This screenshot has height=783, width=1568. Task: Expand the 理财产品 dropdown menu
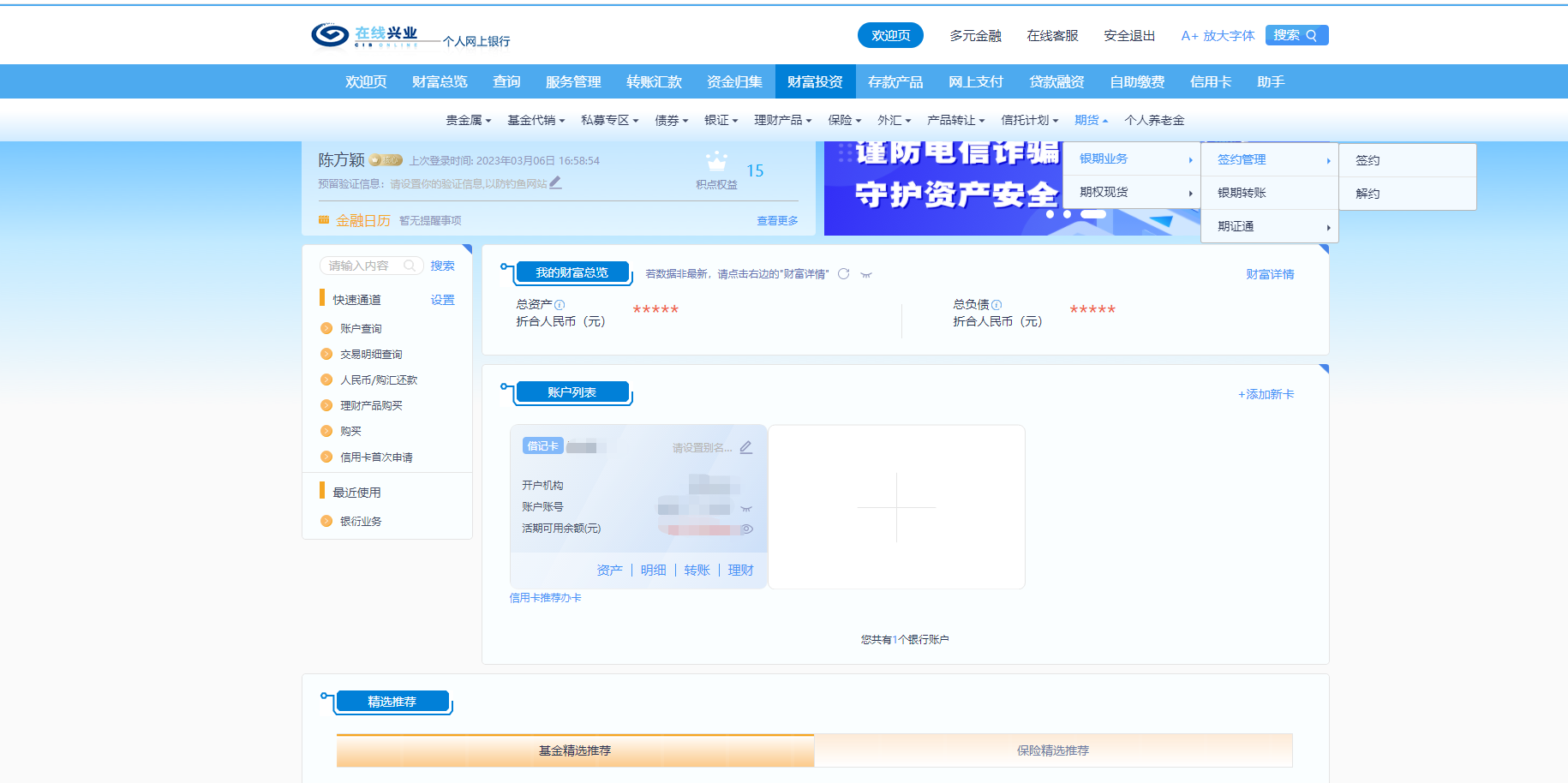pos(782,121)
